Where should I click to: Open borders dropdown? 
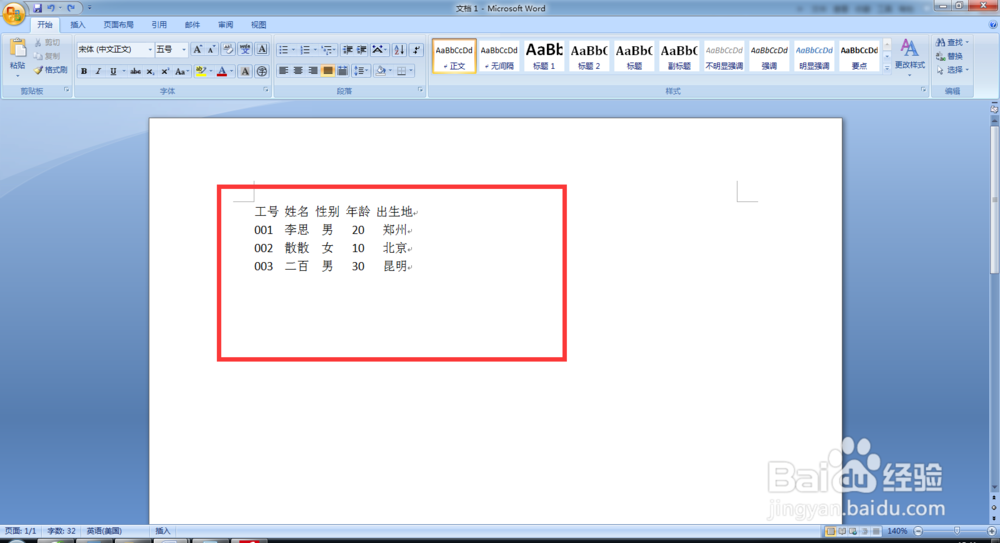point(411,71)
